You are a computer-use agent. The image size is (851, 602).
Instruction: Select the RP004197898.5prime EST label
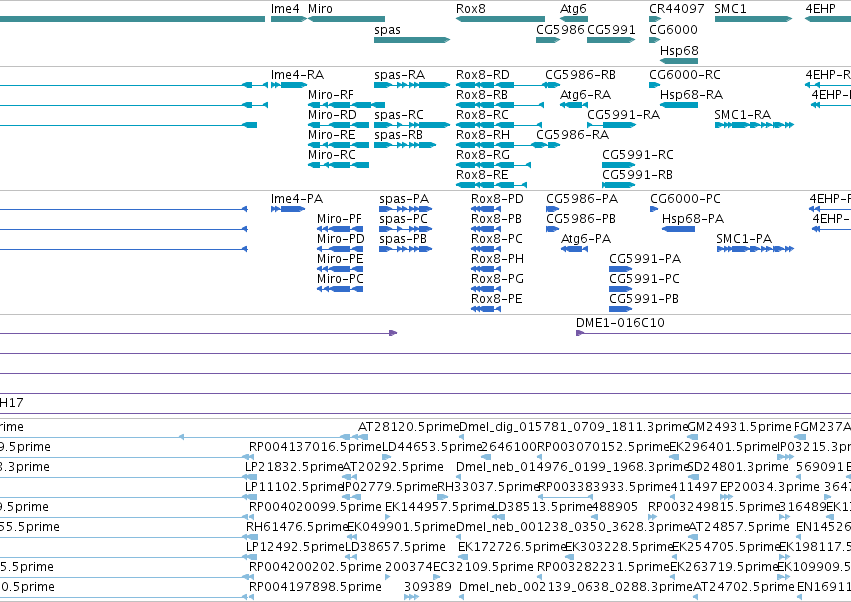(315, 587)
